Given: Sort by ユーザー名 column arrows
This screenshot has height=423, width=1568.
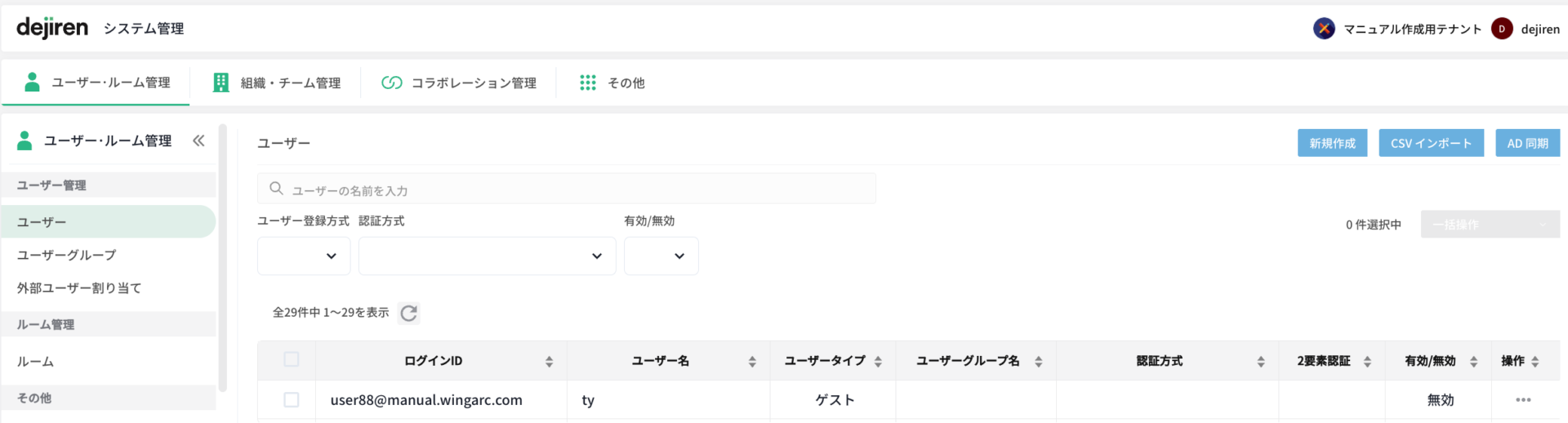Looking at the screenshot, I should tap(752, 361).
